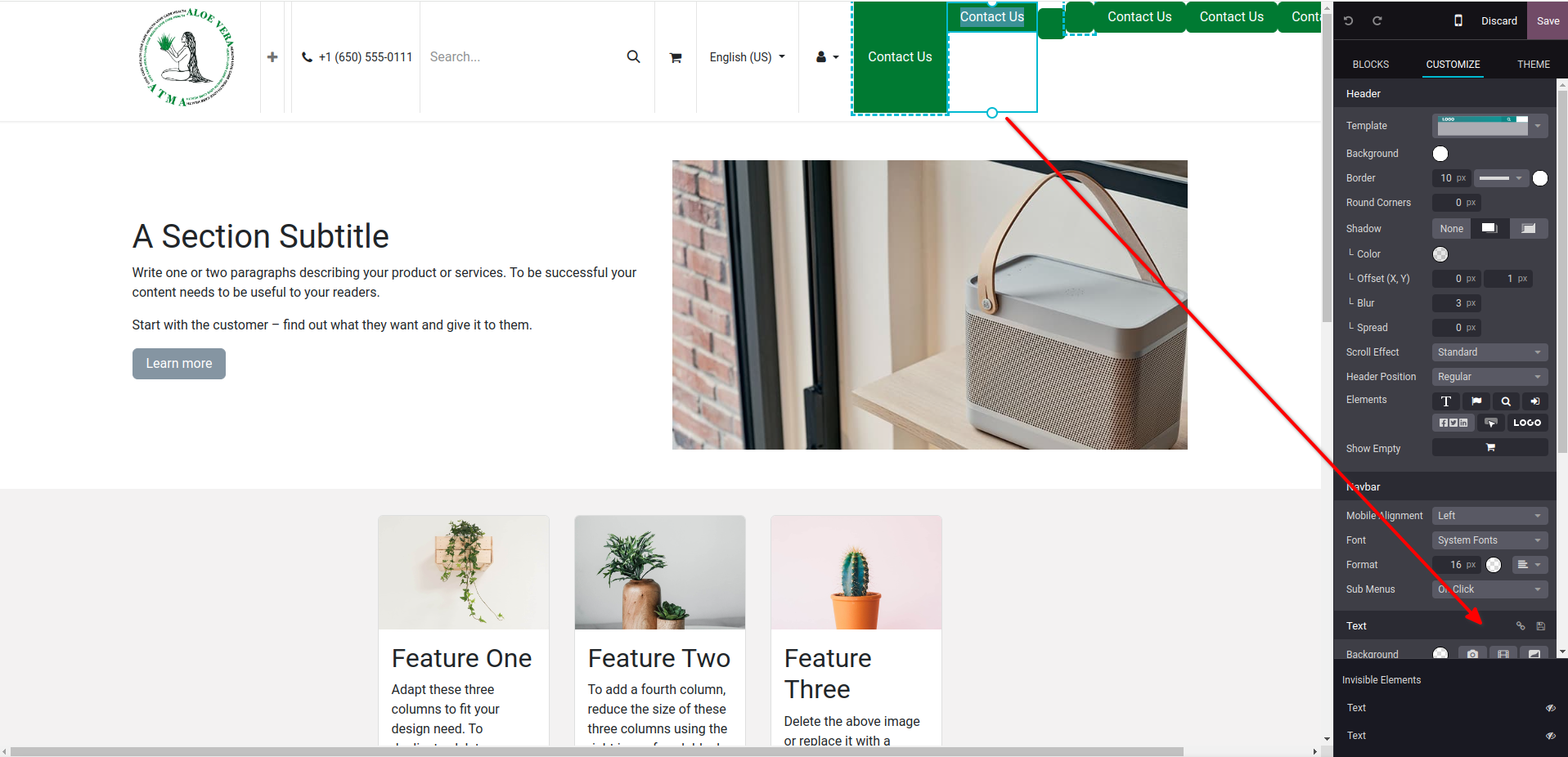Toggle the call-to-action cursor element
The image size is (1568, 757).
point(1491,423)
